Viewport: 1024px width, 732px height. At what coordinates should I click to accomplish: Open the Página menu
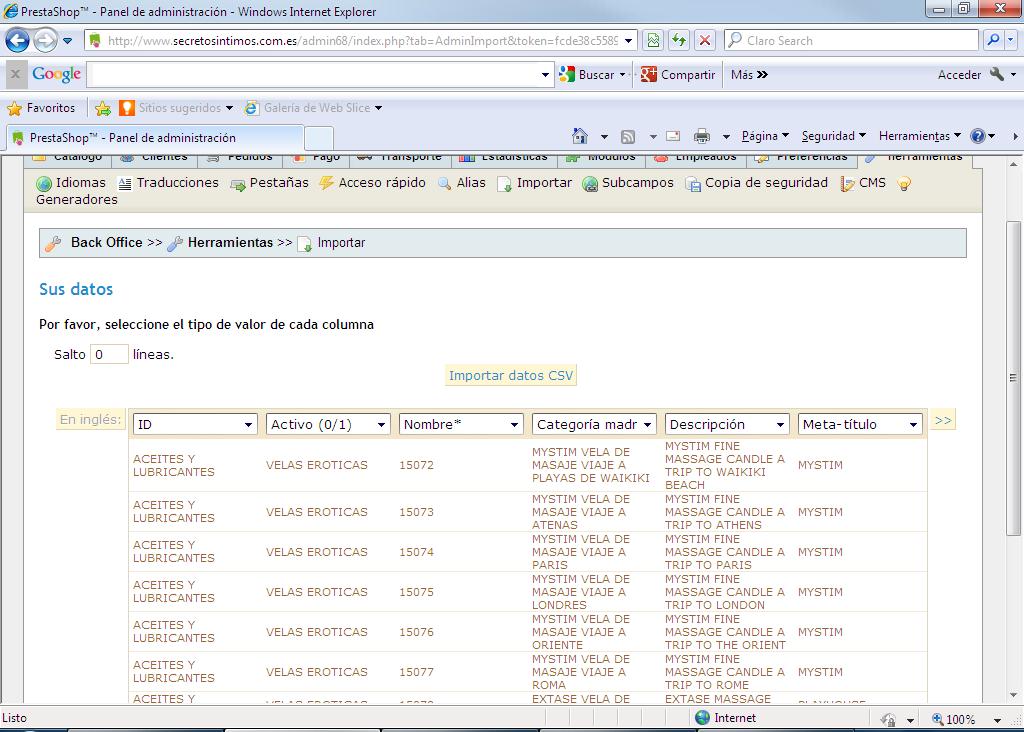click(765, 136)
